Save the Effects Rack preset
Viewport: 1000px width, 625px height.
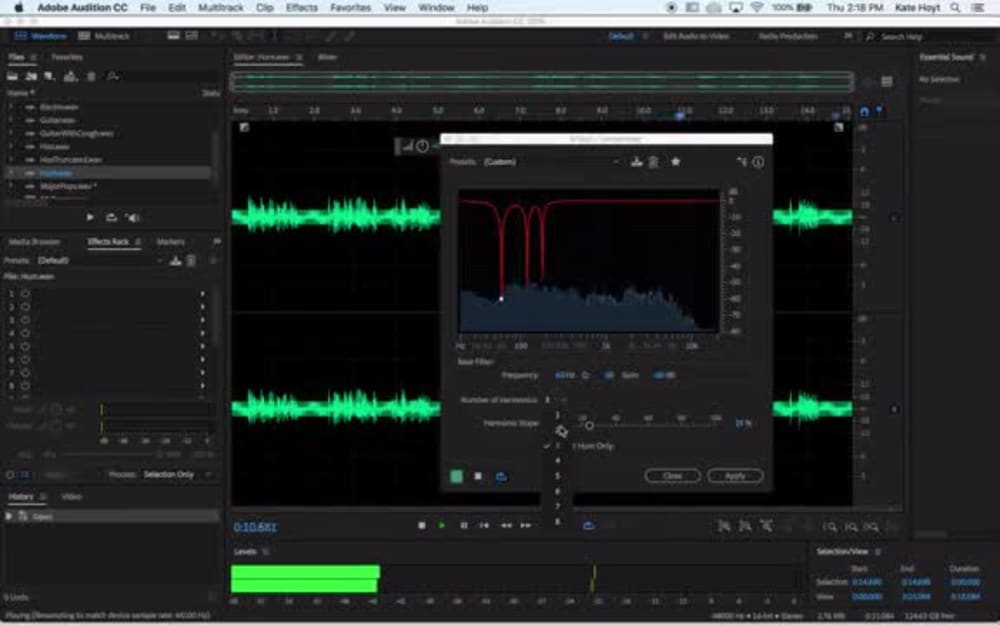175,260
